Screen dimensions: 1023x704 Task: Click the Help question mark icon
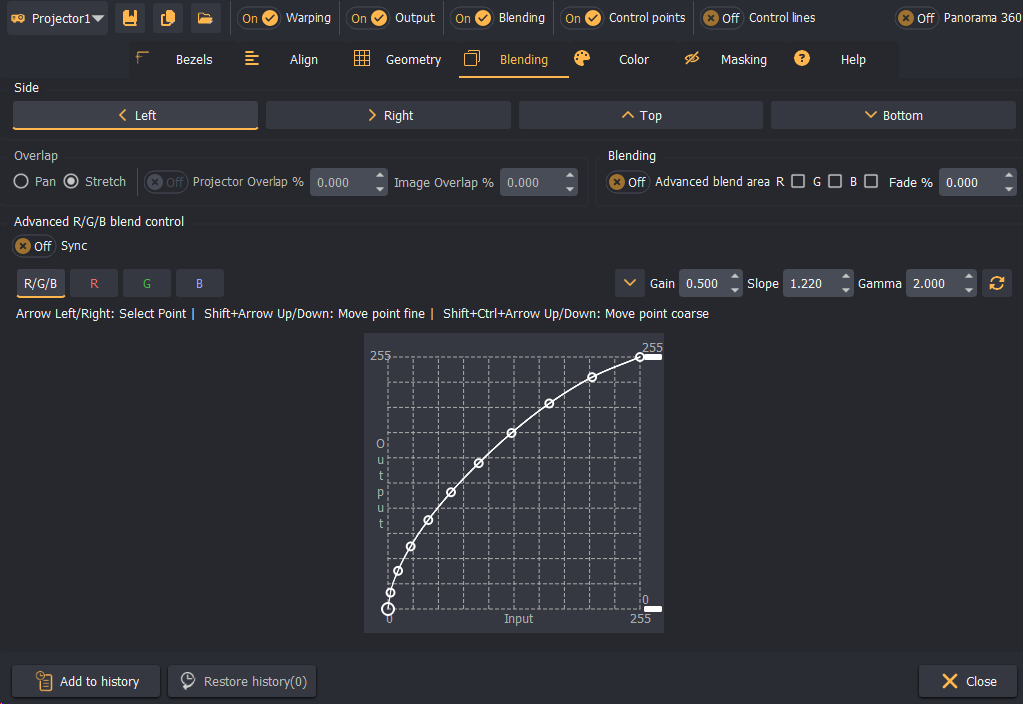point(802,59)
